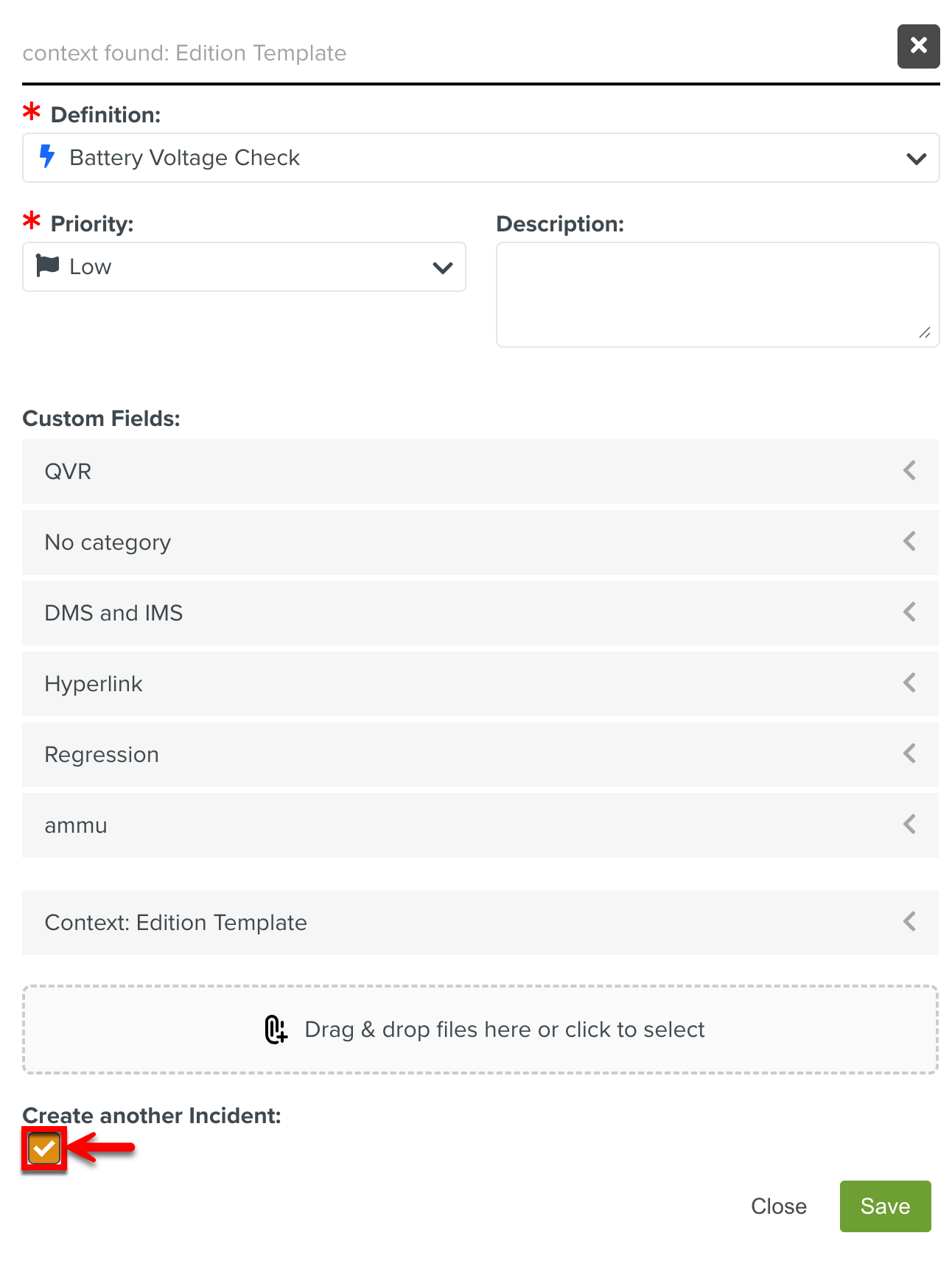Image resolution: width=952 pixels, height=1272 pixels.
Task: Click the drag and drop file area
Action: [480, 1030]
